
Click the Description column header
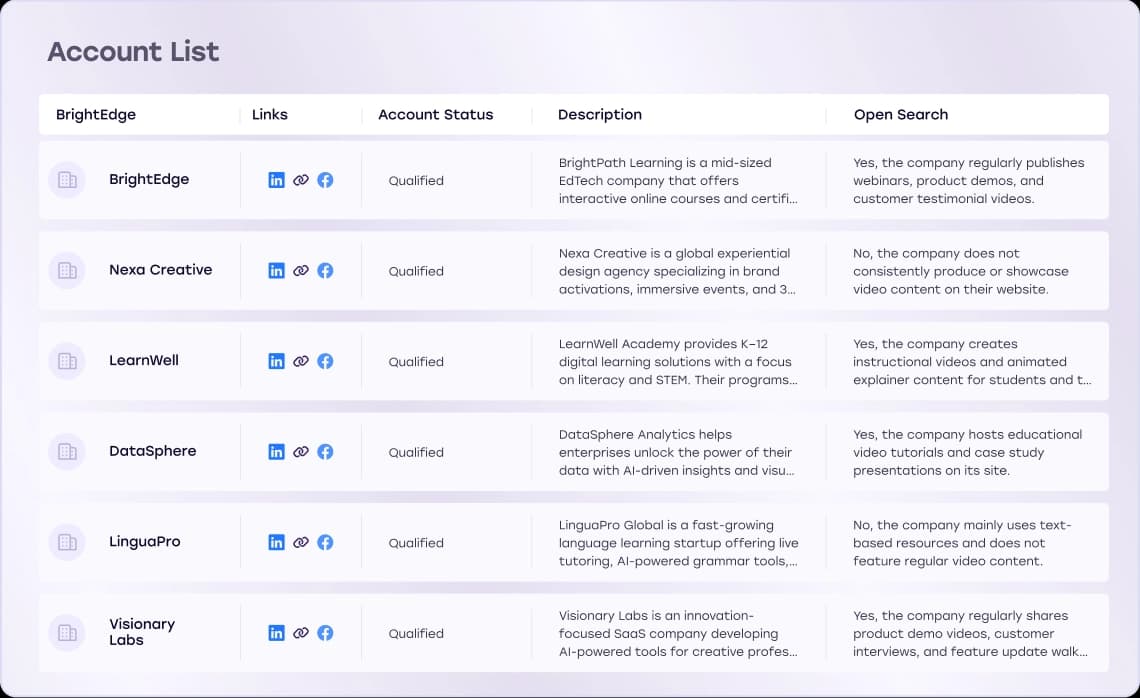600,114
